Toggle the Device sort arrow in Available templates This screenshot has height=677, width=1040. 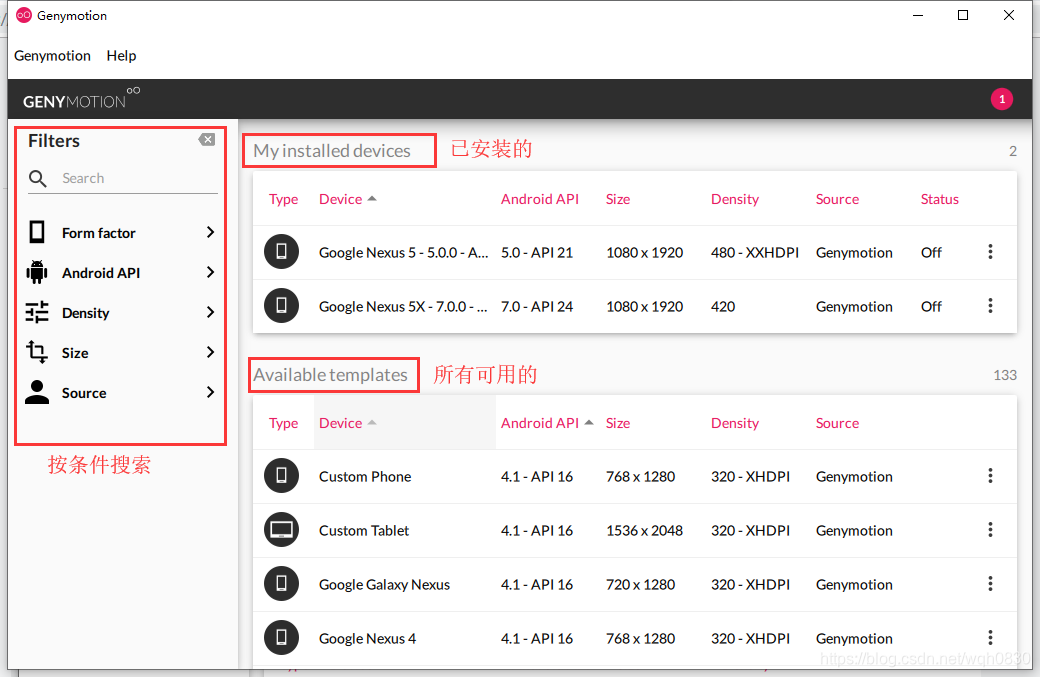click(x=372, y=422)
